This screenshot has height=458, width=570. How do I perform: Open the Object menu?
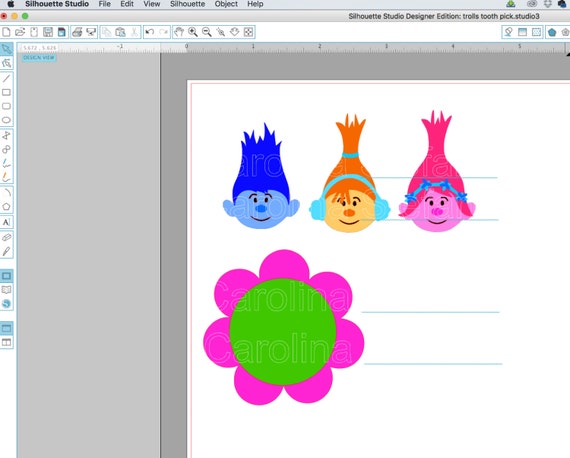(x=226, y=4)
